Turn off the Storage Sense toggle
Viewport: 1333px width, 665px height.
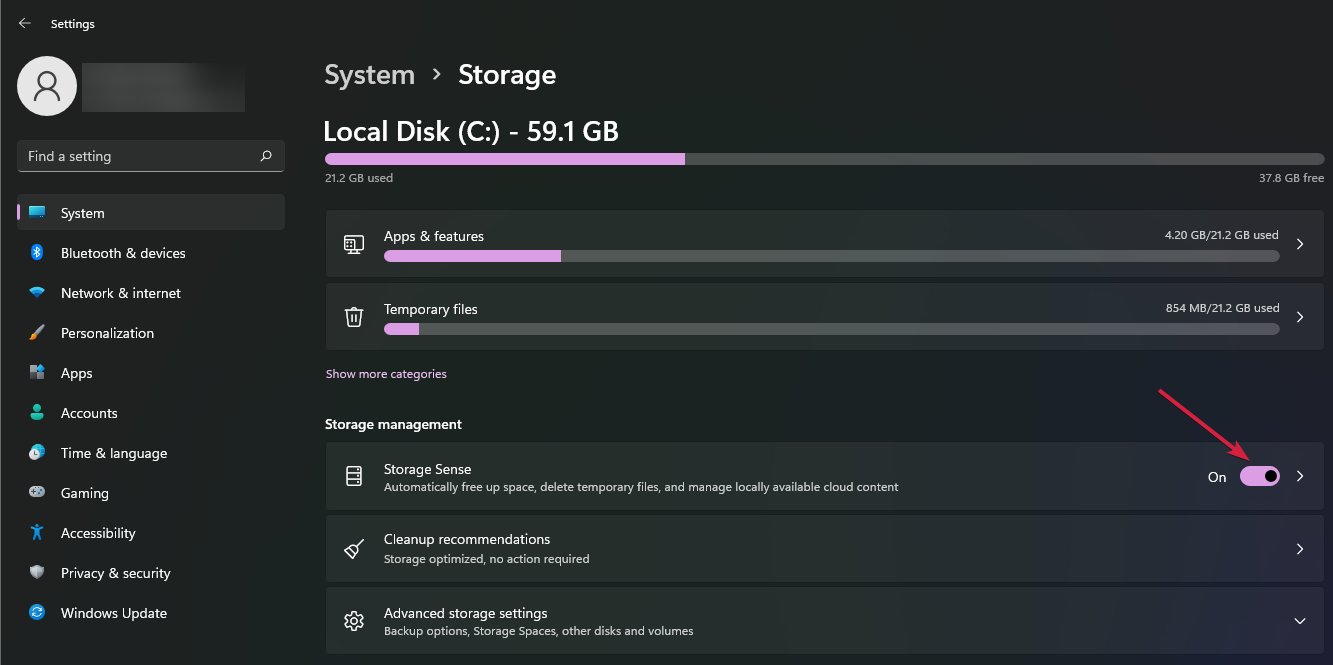click(x=1259, y=477)
